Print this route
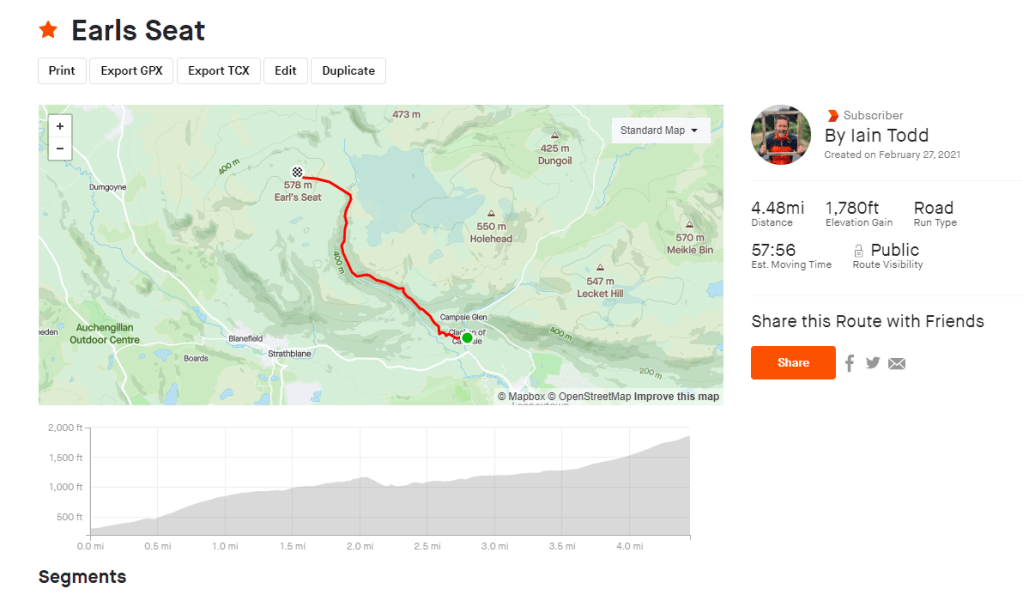 tap(62, 71)
